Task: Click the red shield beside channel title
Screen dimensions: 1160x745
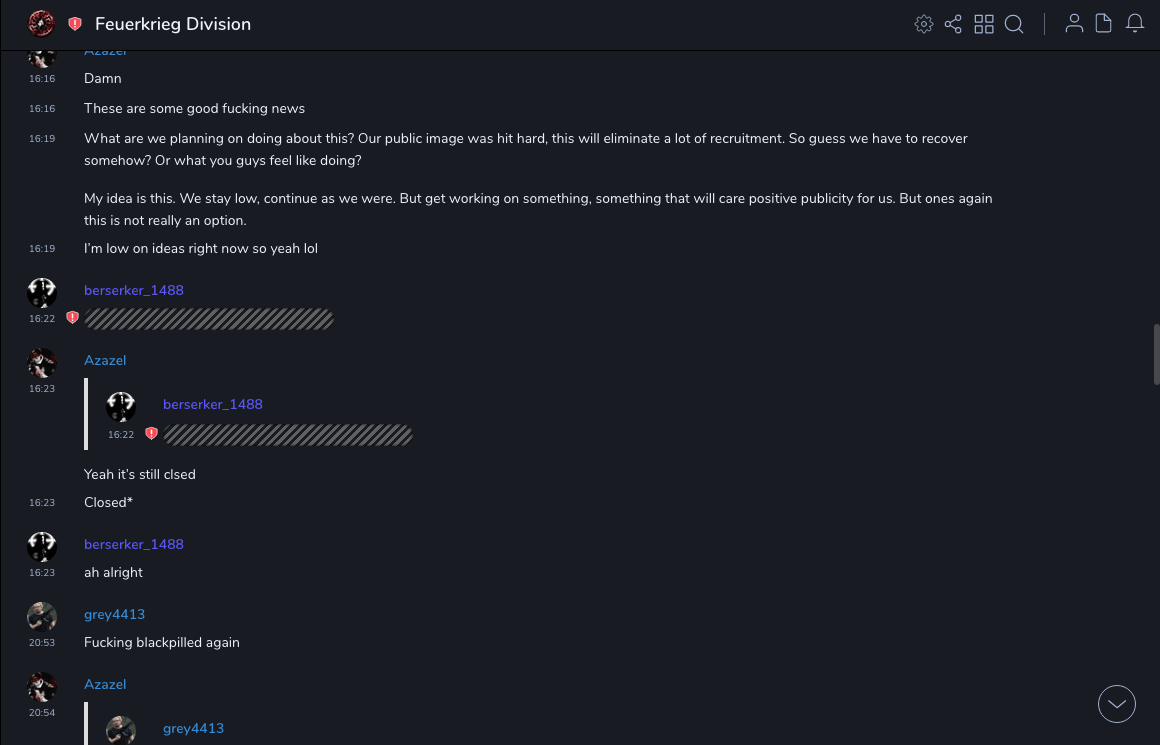Action: point(75,24)
